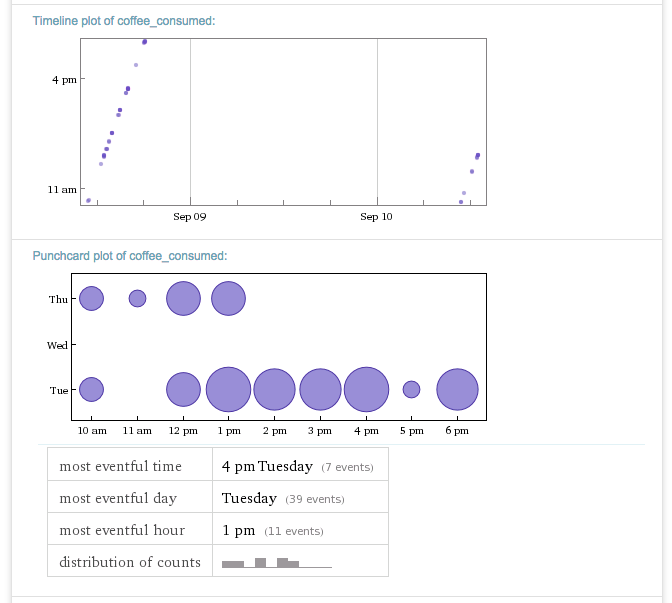
Task: Click the Tuesday 3 pm punchcard bubble
Action: (320, 390)
